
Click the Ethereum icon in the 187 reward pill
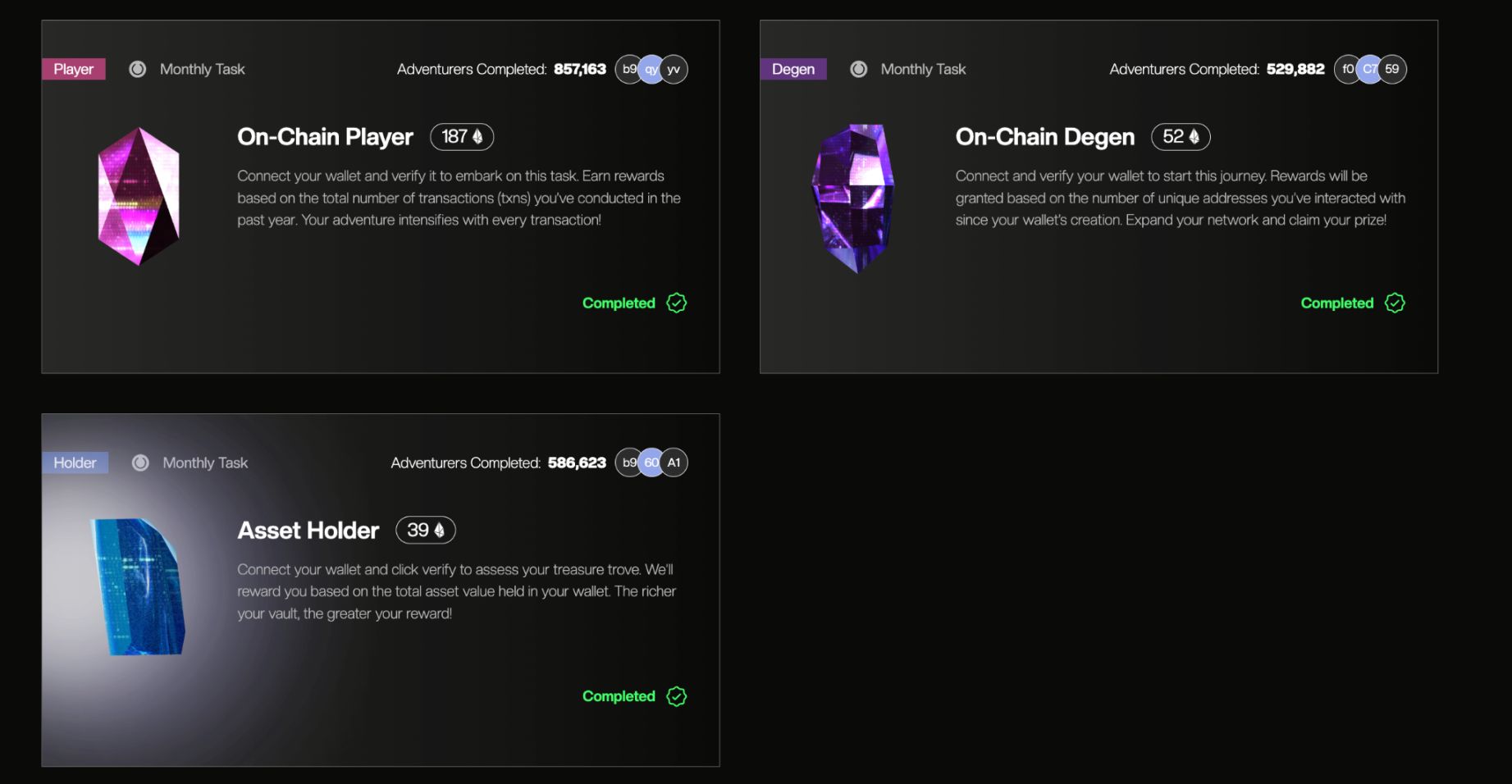pyautogui.click(x=477, y=137)
